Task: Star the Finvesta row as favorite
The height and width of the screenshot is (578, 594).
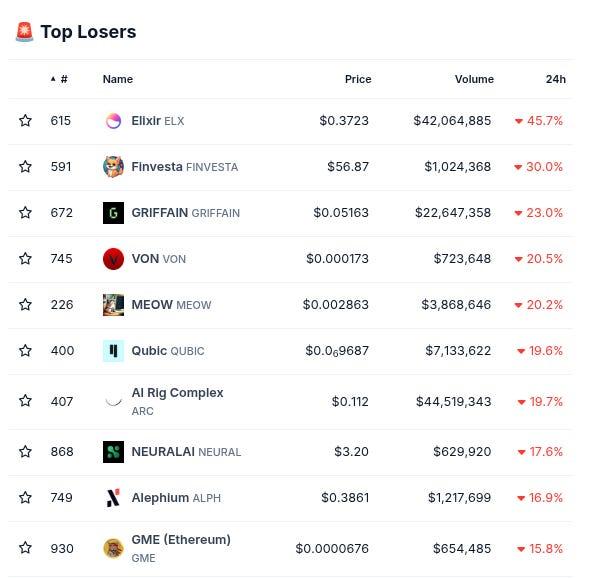Action: click(x=25, y=166)
